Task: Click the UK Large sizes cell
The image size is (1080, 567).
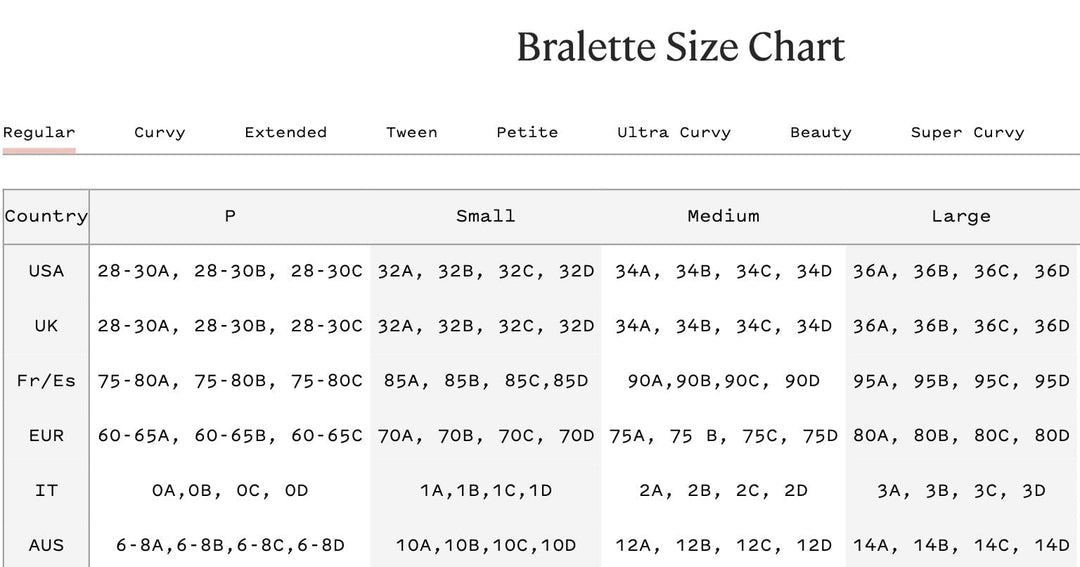Action: pyautogui.click(x=961, y=325)
